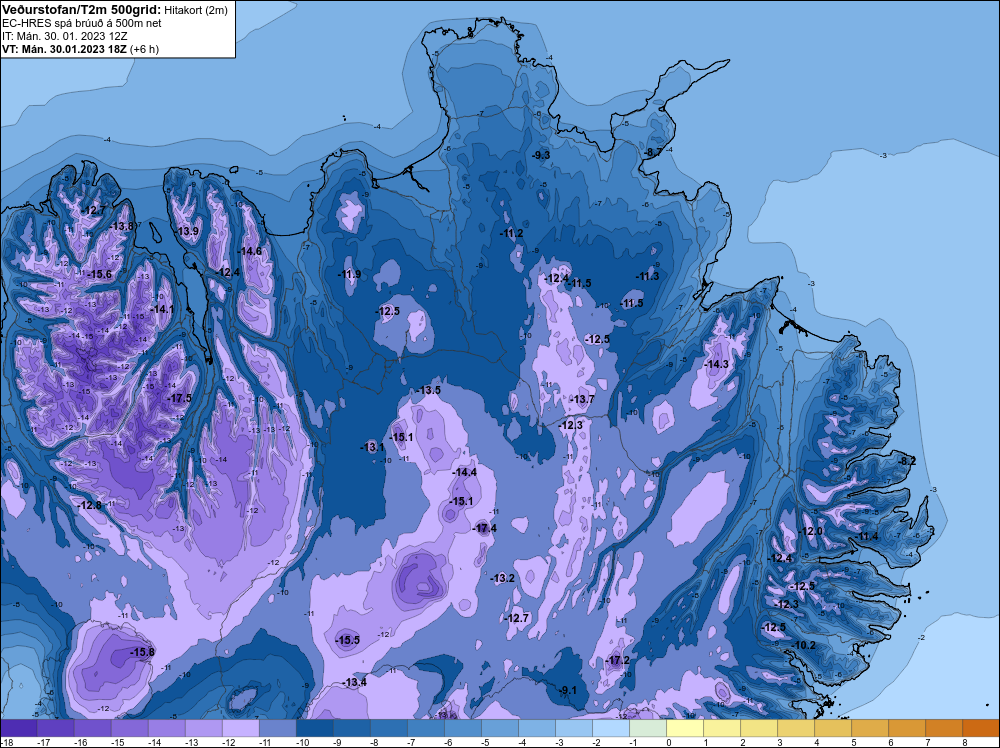
Task: Click the -13.8 temperature label
Action: [122, 226]
